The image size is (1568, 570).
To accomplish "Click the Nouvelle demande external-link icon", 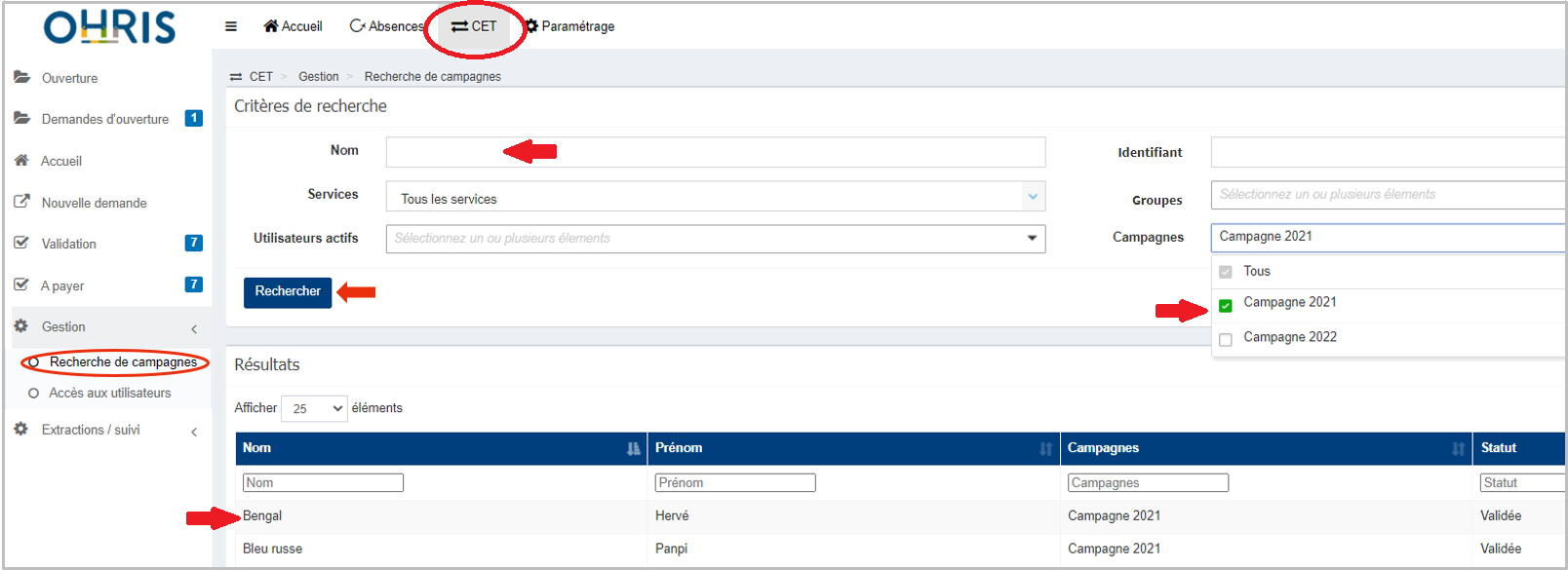I will [x=21, y=202].
